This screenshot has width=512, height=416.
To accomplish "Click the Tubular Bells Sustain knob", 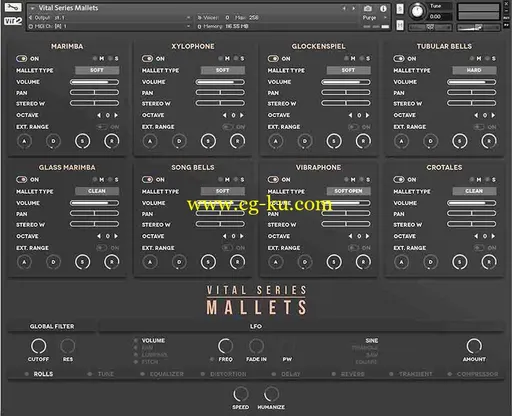I will (460, 141).
